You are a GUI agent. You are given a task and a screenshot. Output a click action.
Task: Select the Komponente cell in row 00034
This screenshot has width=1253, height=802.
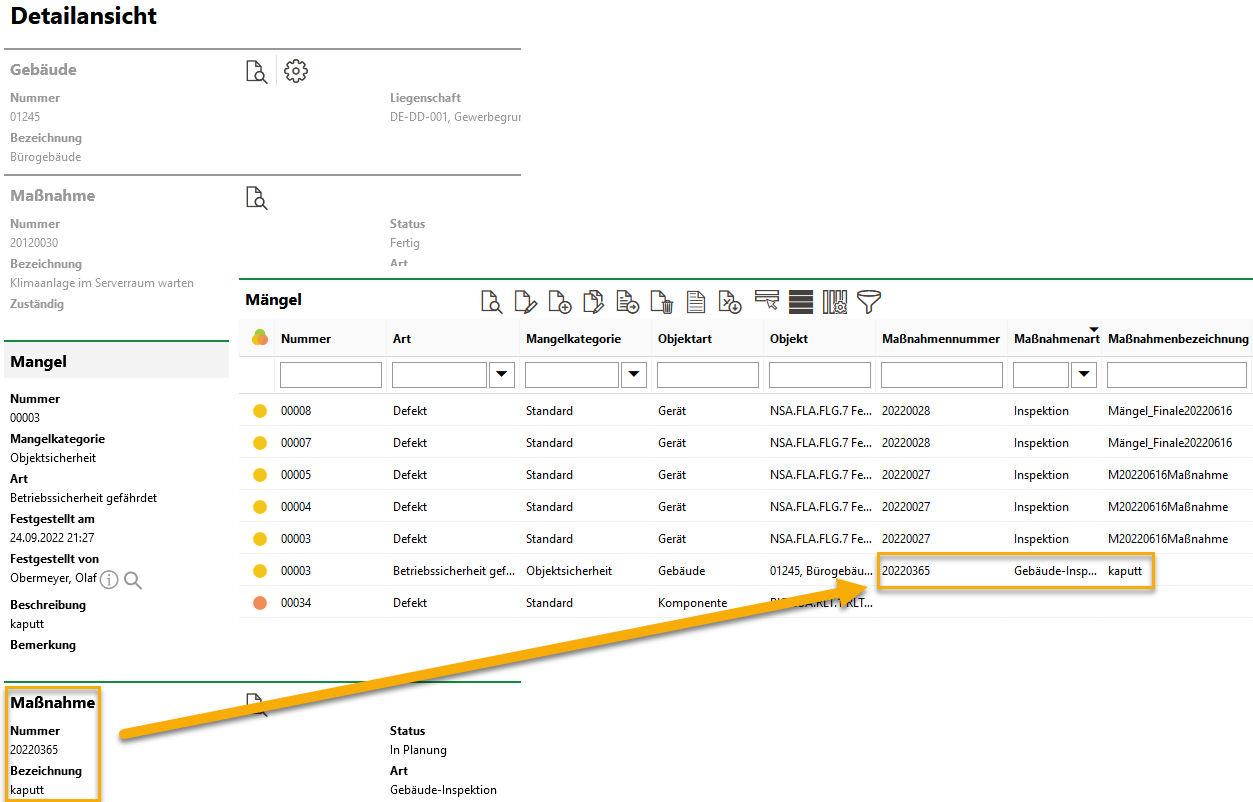(692, 603)
